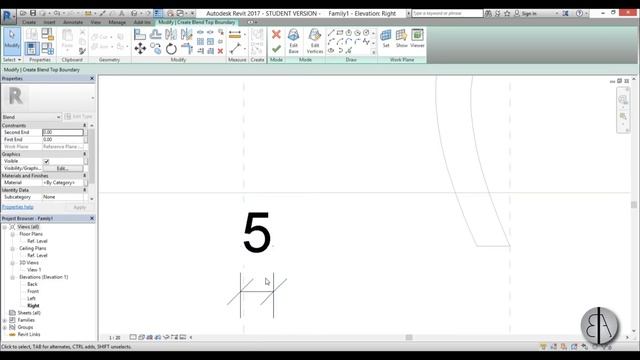
Task: Select the Offset tool
Action: [x=156, y=35]
